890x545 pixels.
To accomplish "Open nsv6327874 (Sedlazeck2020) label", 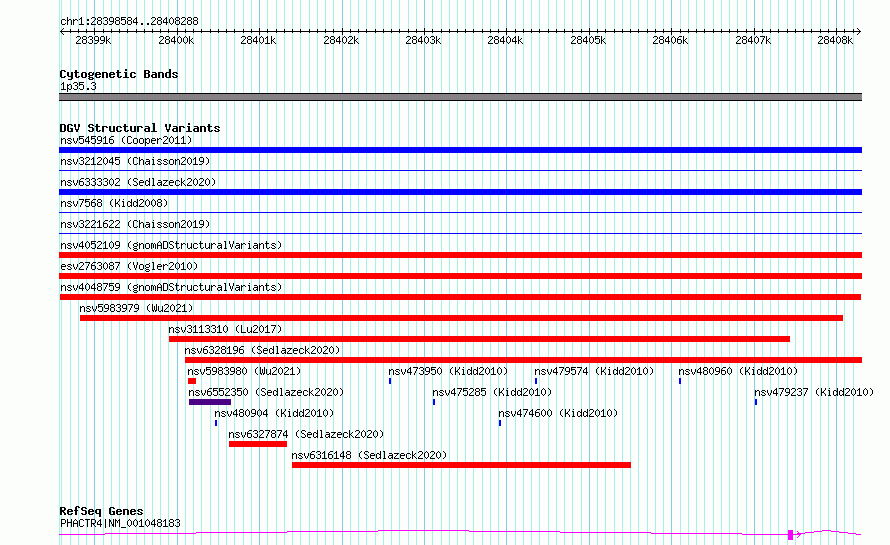I will coord(306,434).
